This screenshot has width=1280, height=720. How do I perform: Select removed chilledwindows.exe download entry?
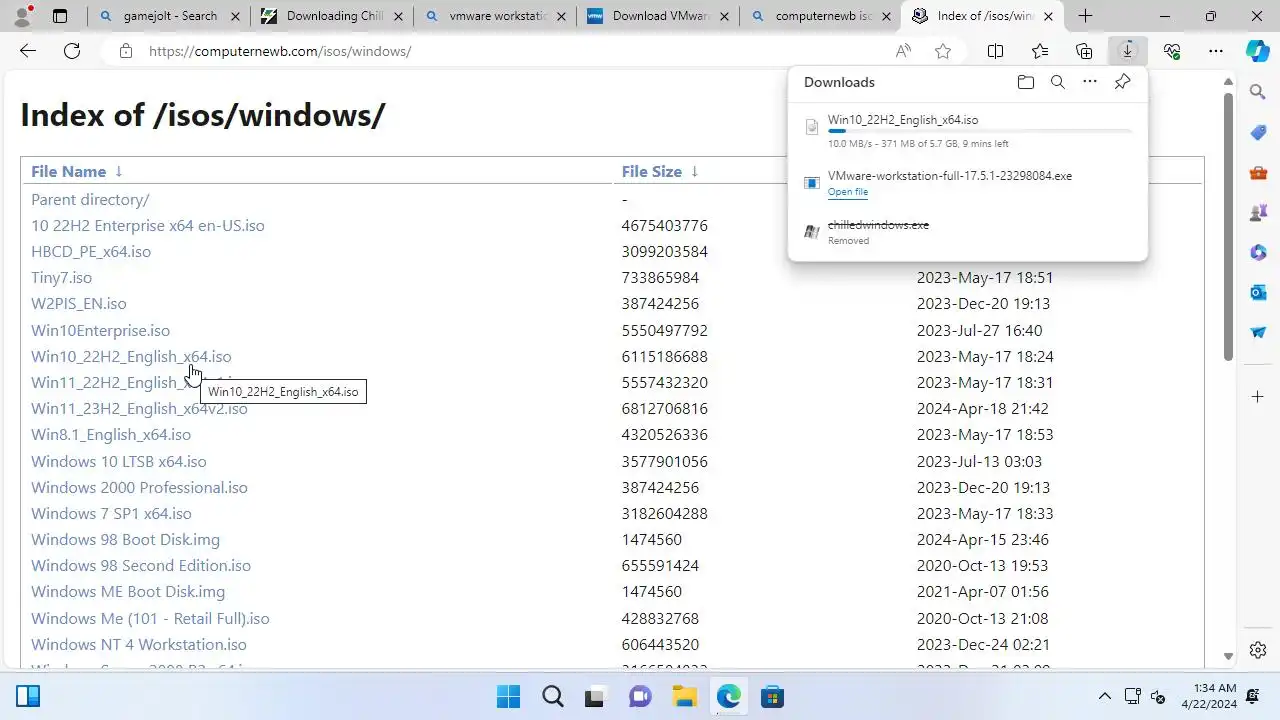tap(967, 232)
